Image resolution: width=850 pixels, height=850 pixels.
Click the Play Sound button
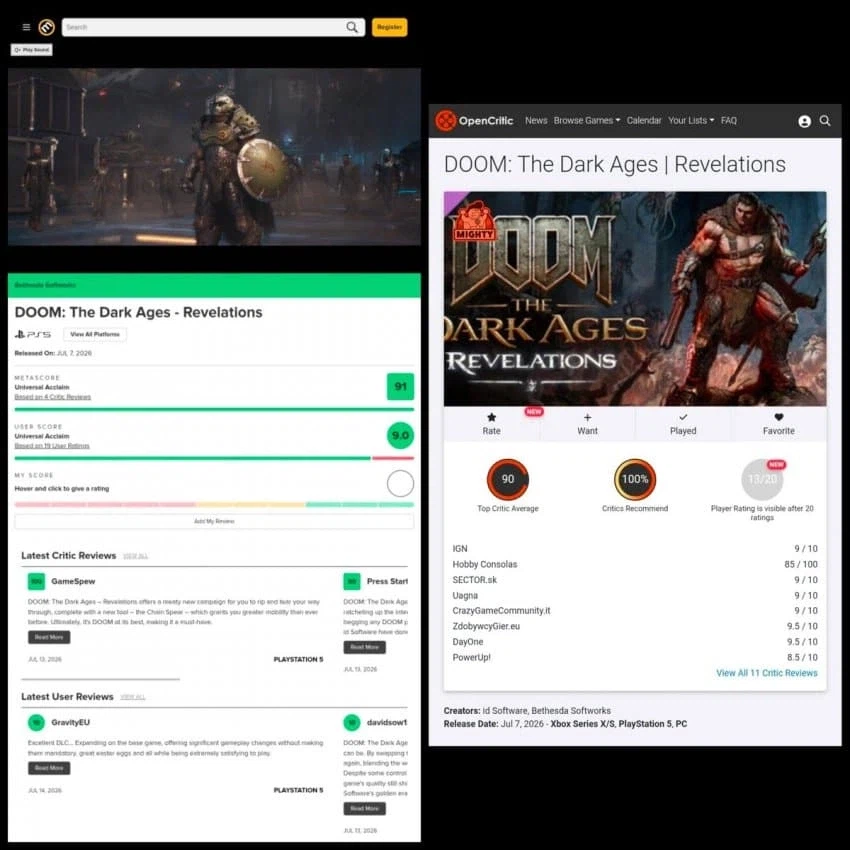point(31,50)
